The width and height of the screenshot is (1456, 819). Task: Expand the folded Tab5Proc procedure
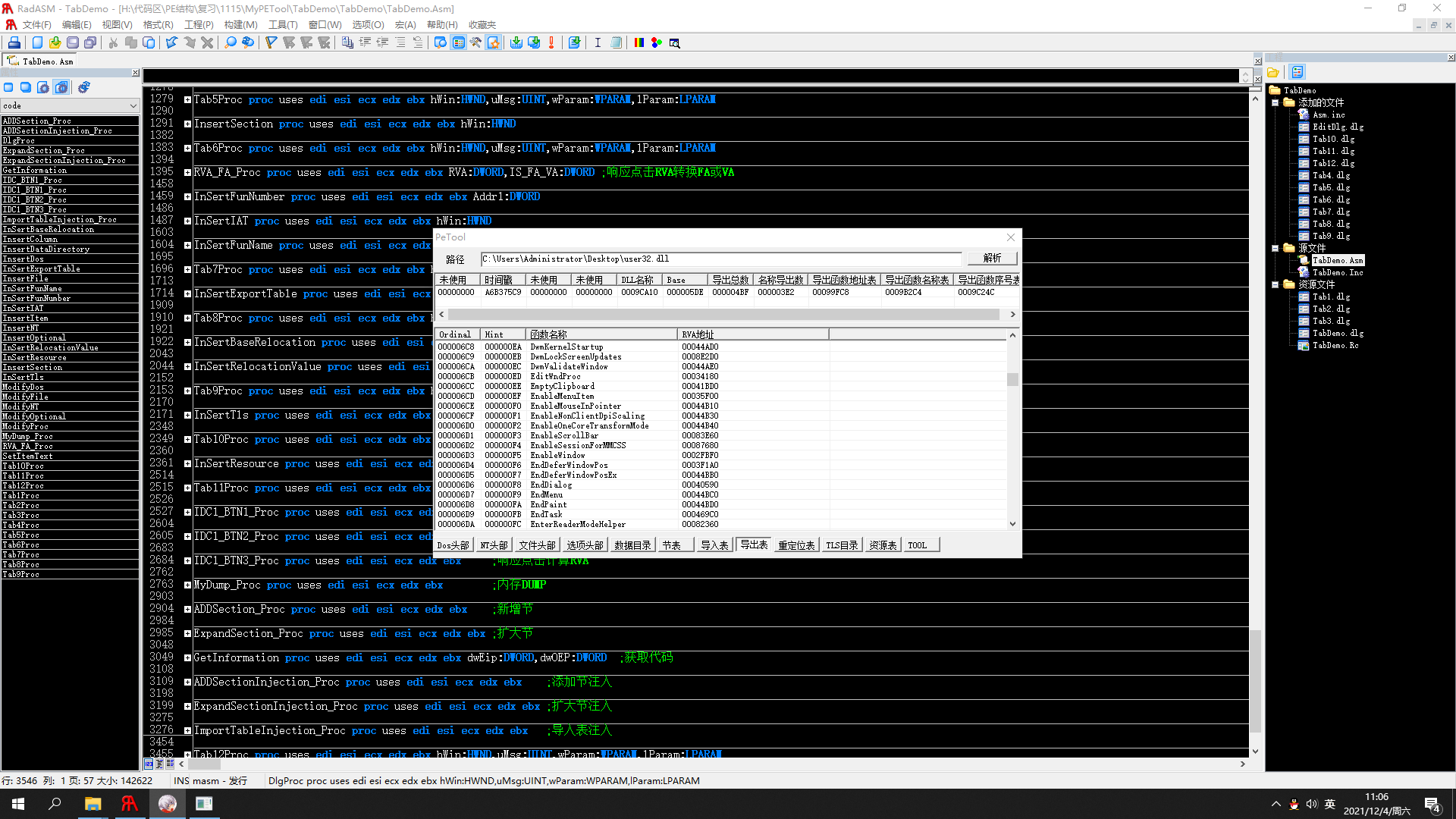click(x=187, y=99)
